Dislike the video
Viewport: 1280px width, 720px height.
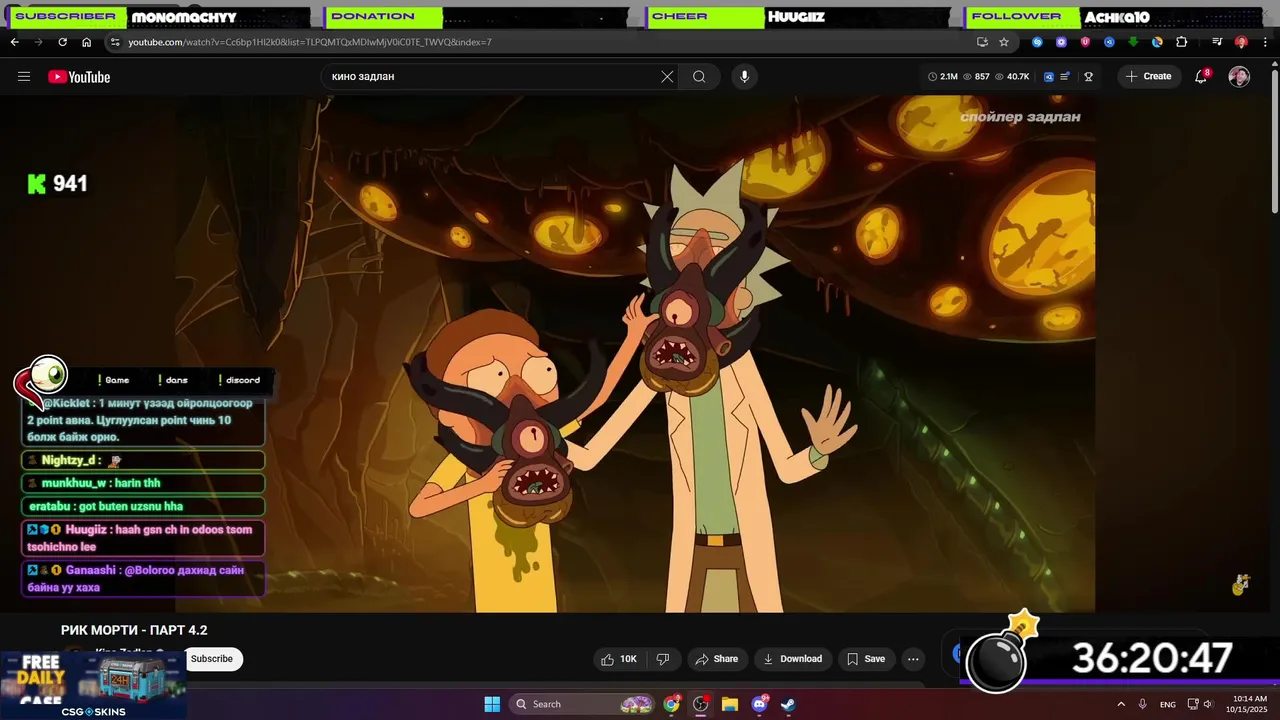click(x=662, y=659)
